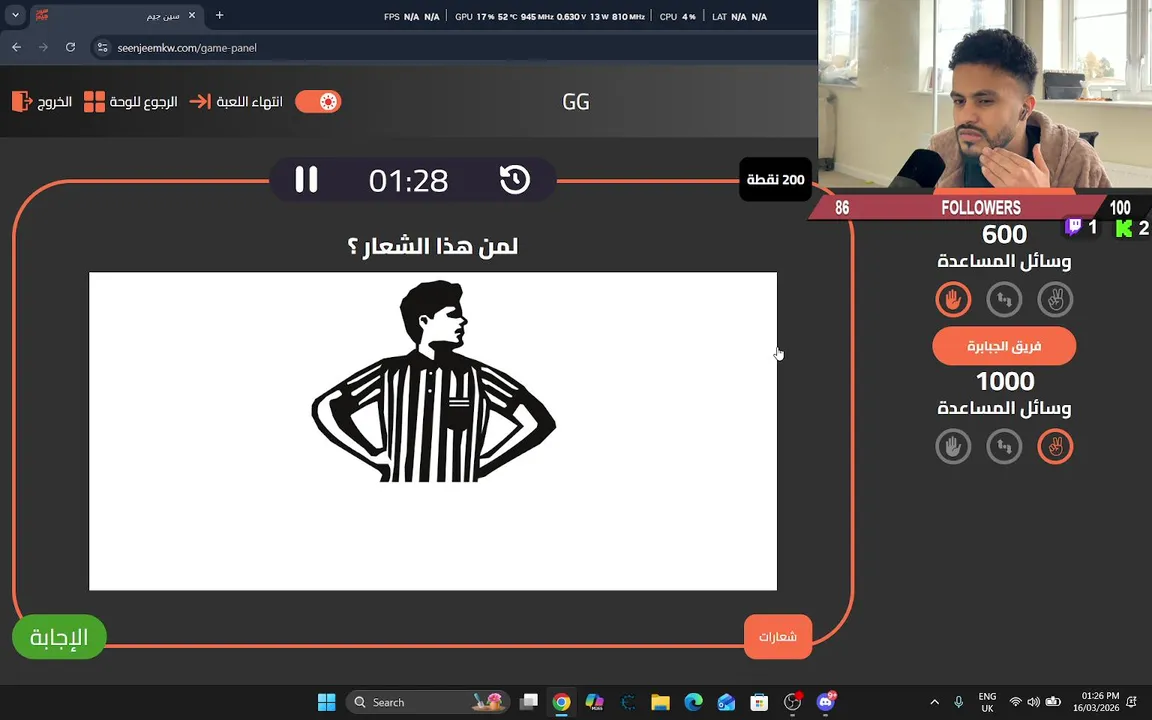The width and height of the screenshot is (1152, 720).
Task: Open Discord from the taskbar
Action: click(x=826, y=702)
